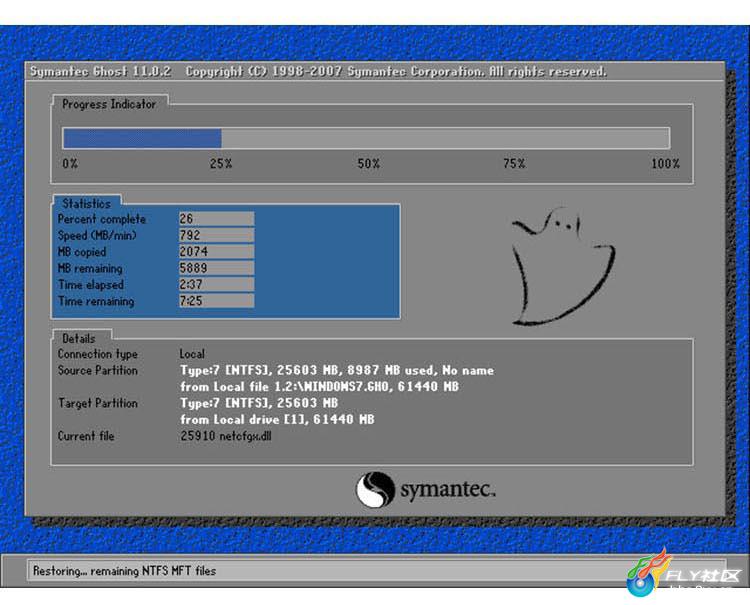Click the Symantec copyright notice text
The image size is (750, 605).
[x=396, y=72]
